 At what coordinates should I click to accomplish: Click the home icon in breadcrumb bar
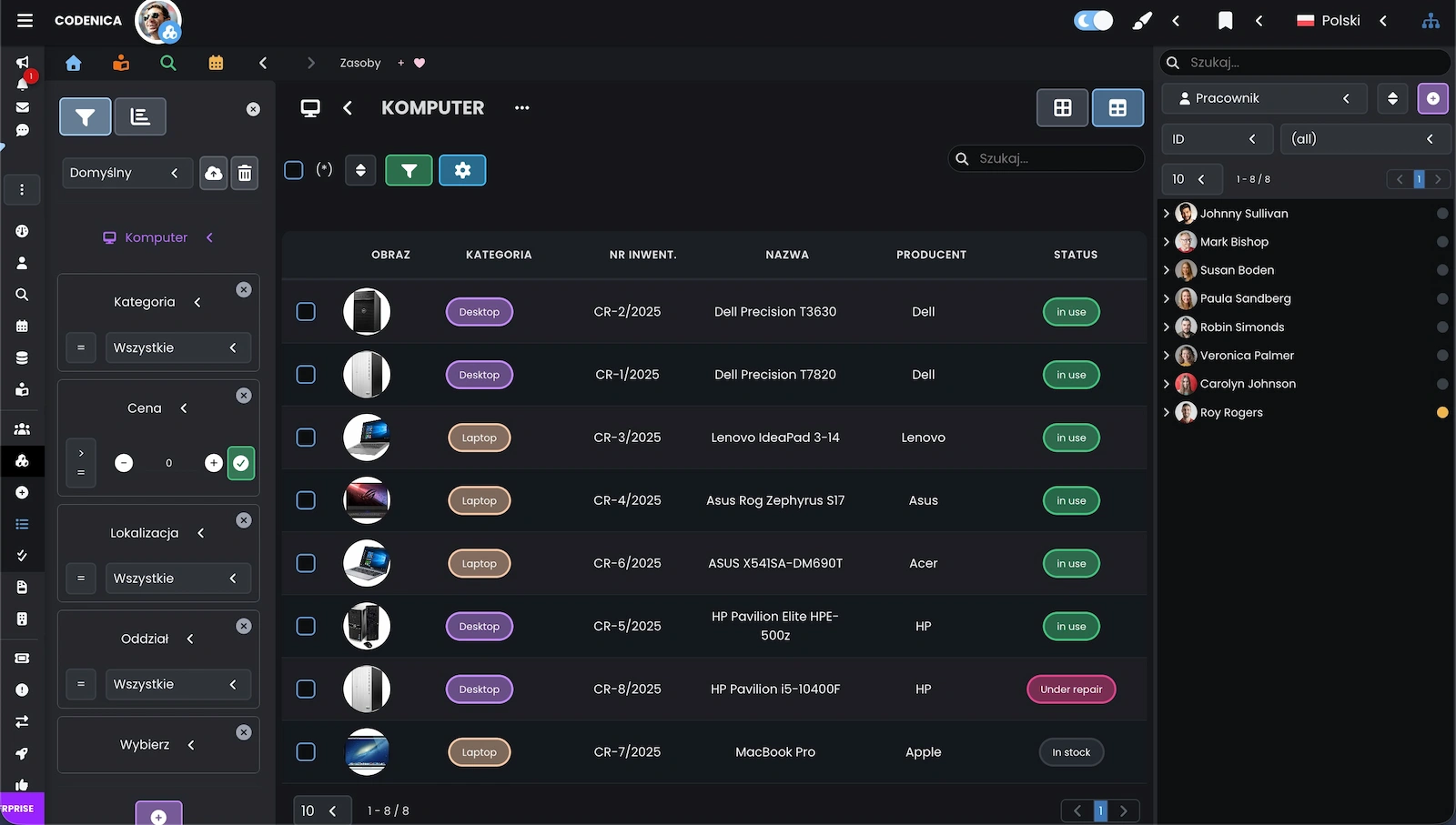(x=74, y=63)
